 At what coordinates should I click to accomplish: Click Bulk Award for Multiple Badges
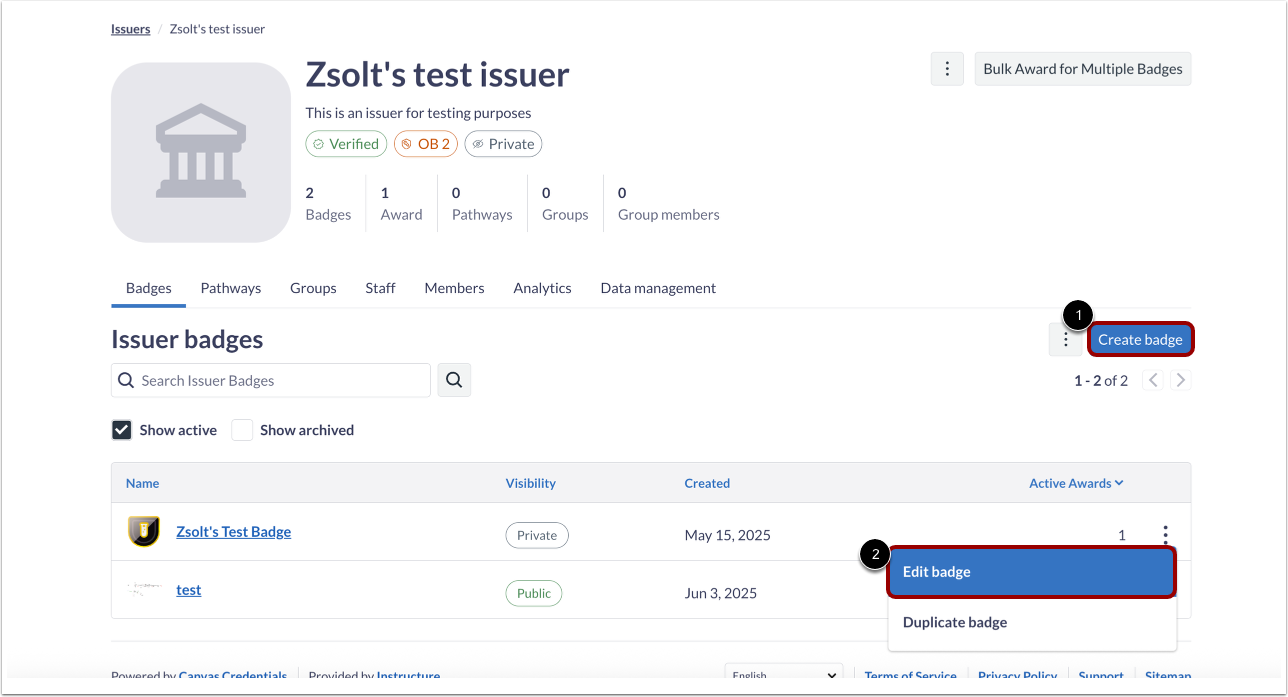point(1083,69)
